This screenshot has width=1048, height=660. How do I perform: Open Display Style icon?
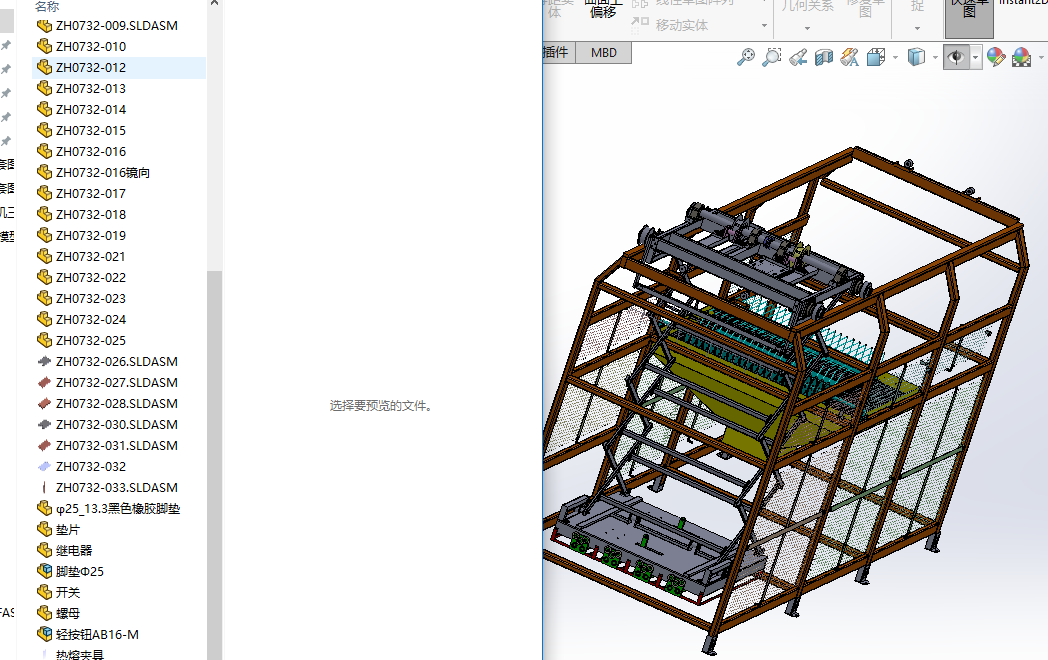tap(916, 57)
